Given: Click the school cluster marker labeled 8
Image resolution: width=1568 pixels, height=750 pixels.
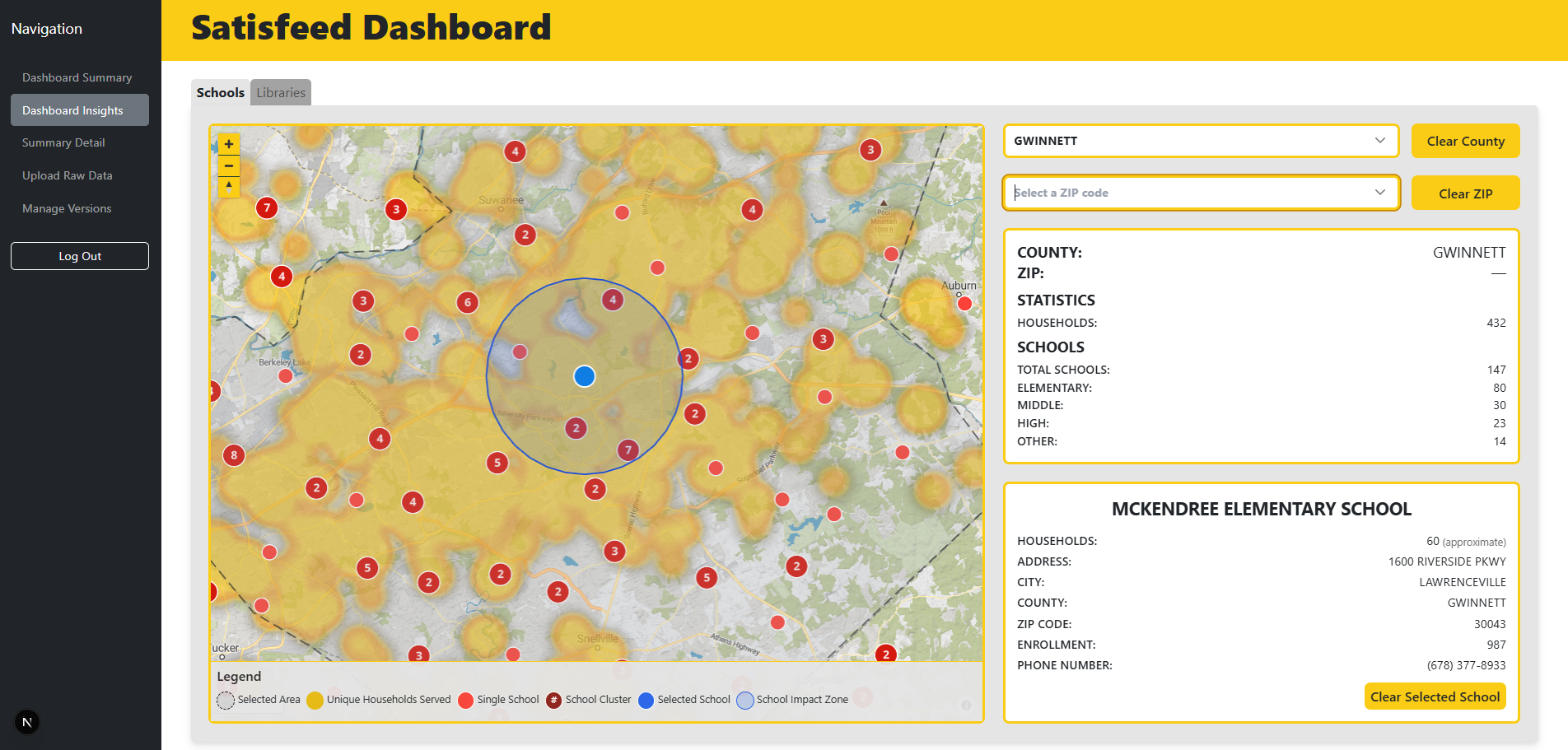Looking at the screenshot, I should pyautogui.click(x=234, y=455).
